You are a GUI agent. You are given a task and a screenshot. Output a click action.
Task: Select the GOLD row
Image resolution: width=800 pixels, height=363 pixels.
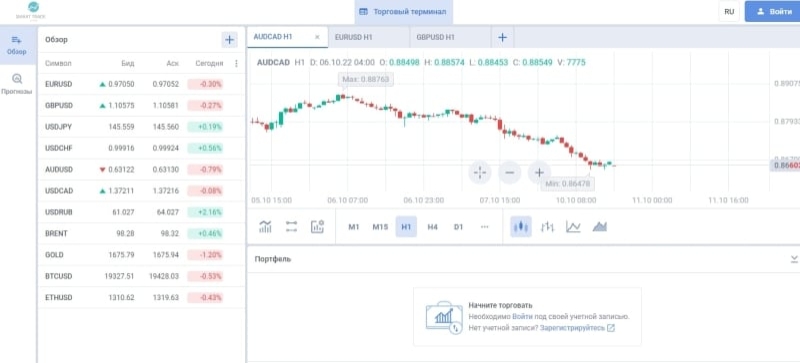coord(141,255)
